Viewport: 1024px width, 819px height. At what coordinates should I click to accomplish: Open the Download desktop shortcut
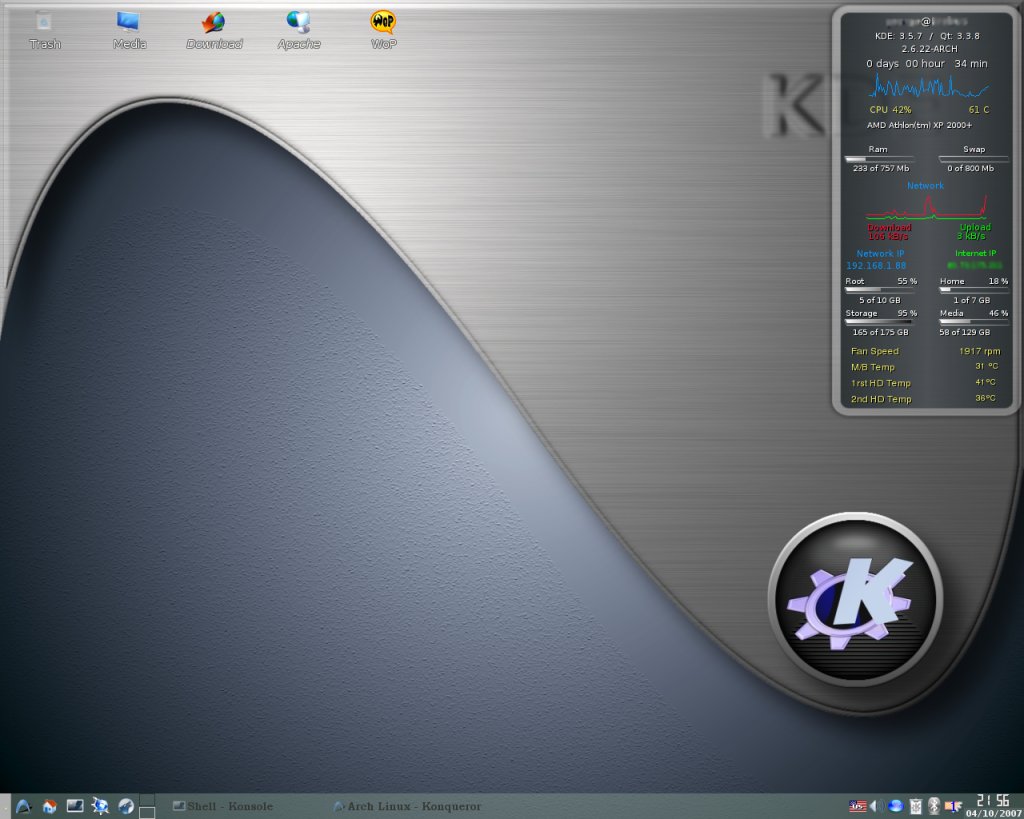(214, 31)
